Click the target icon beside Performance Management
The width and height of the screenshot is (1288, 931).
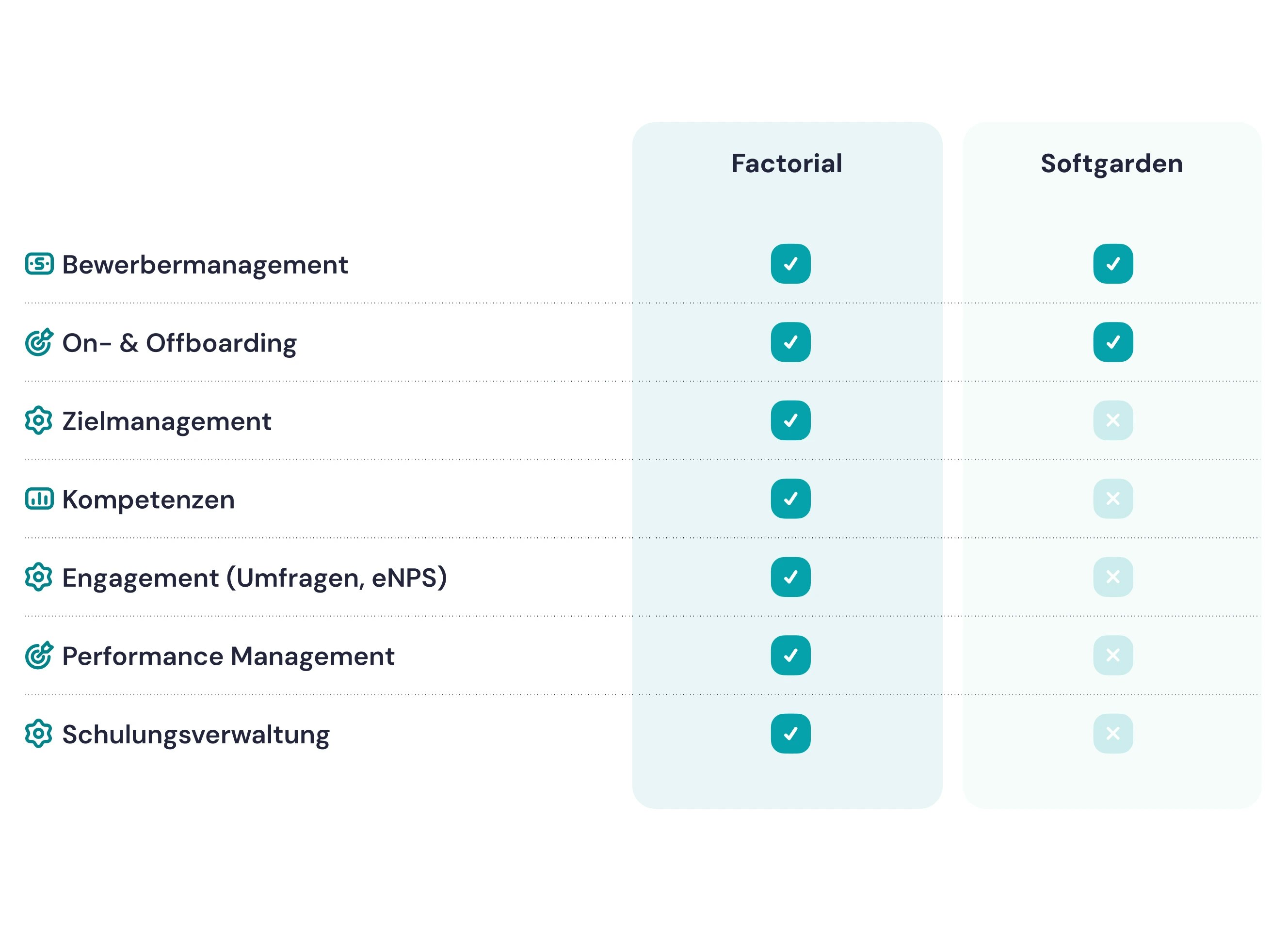tap(39, 656)
